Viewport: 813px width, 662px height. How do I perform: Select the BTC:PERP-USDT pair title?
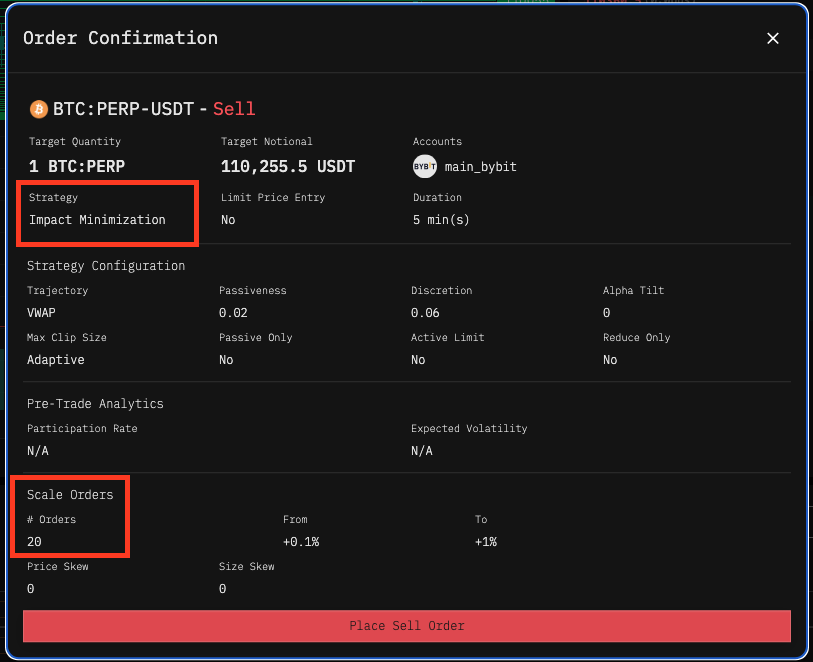[123, 108]
